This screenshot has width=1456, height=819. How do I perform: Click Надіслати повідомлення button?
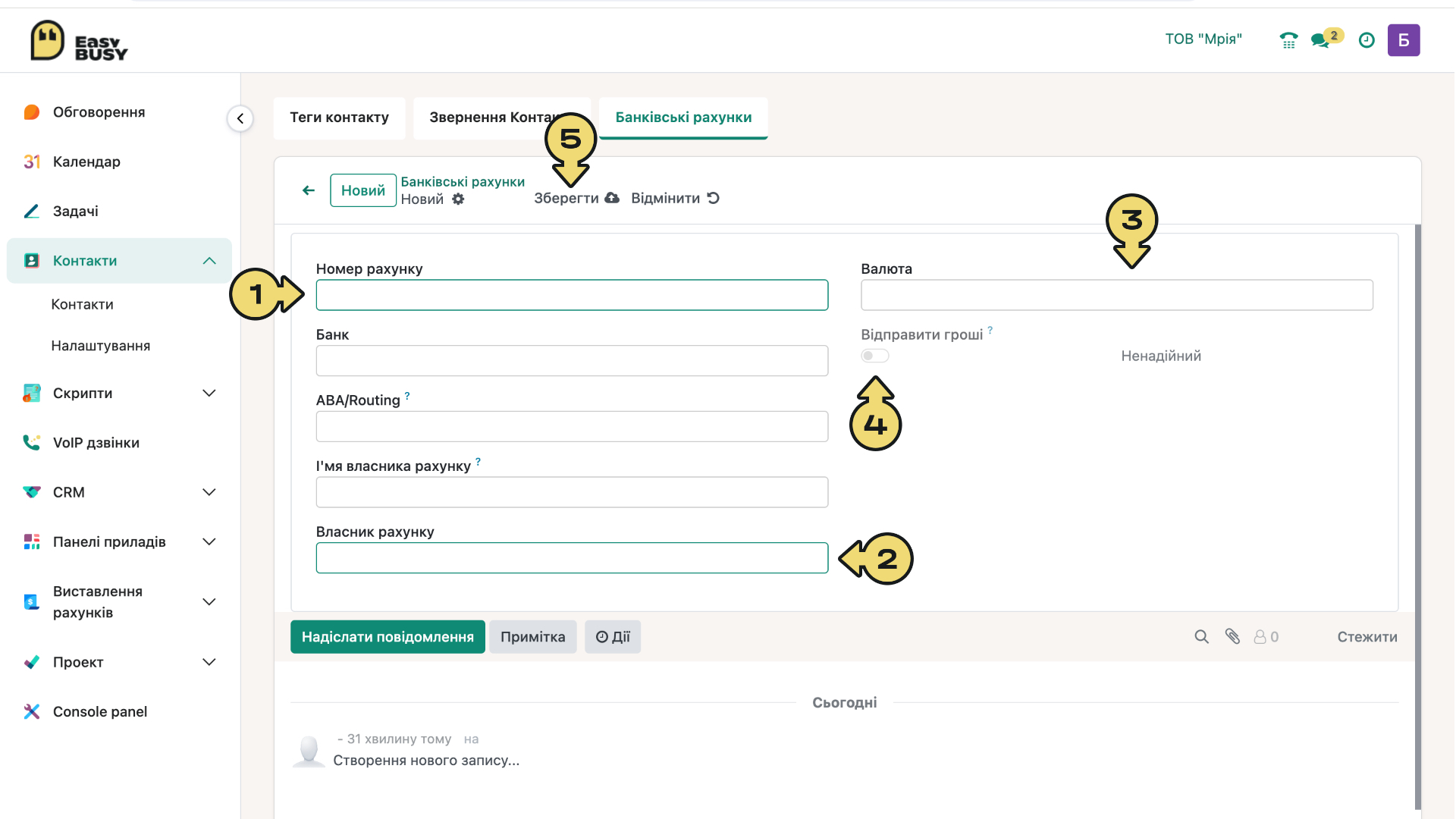click(388, 637)
